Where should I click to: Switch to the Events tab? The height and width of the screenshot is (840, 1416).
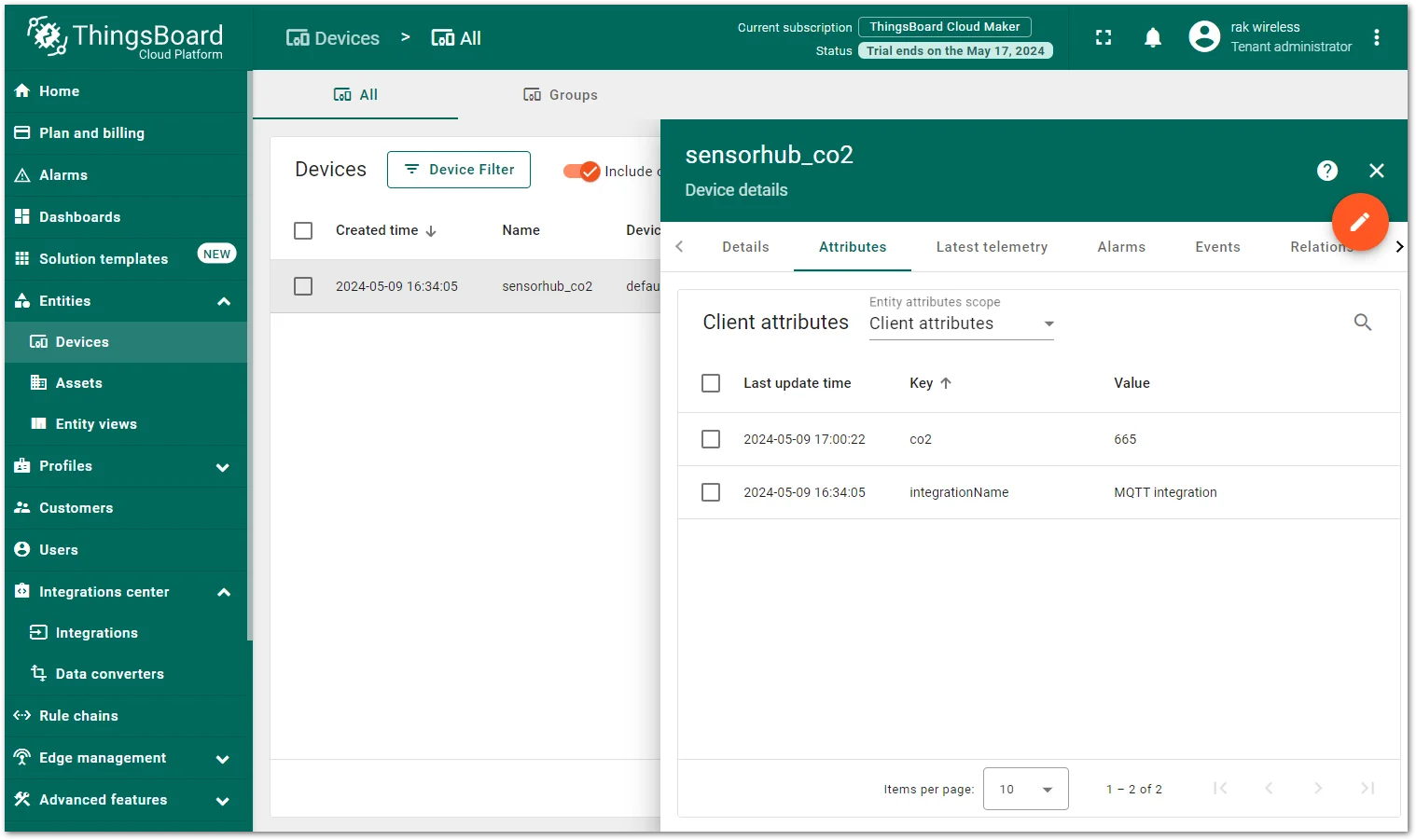(x=1217, y=247)
